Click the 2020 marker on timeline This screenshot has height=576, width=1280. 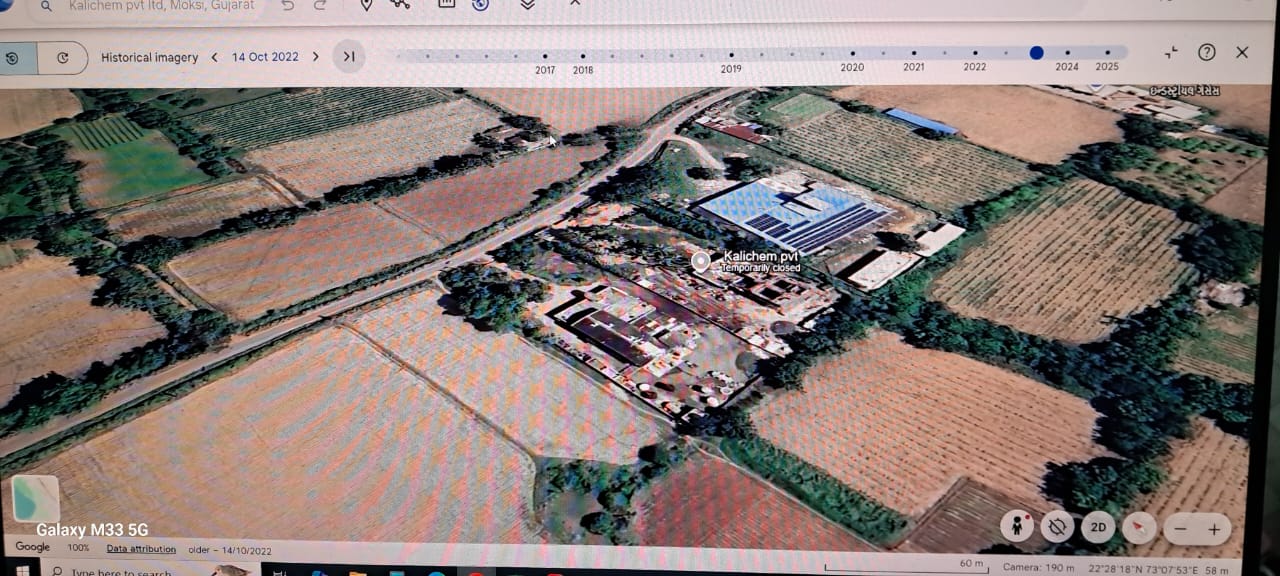[852, 54]
